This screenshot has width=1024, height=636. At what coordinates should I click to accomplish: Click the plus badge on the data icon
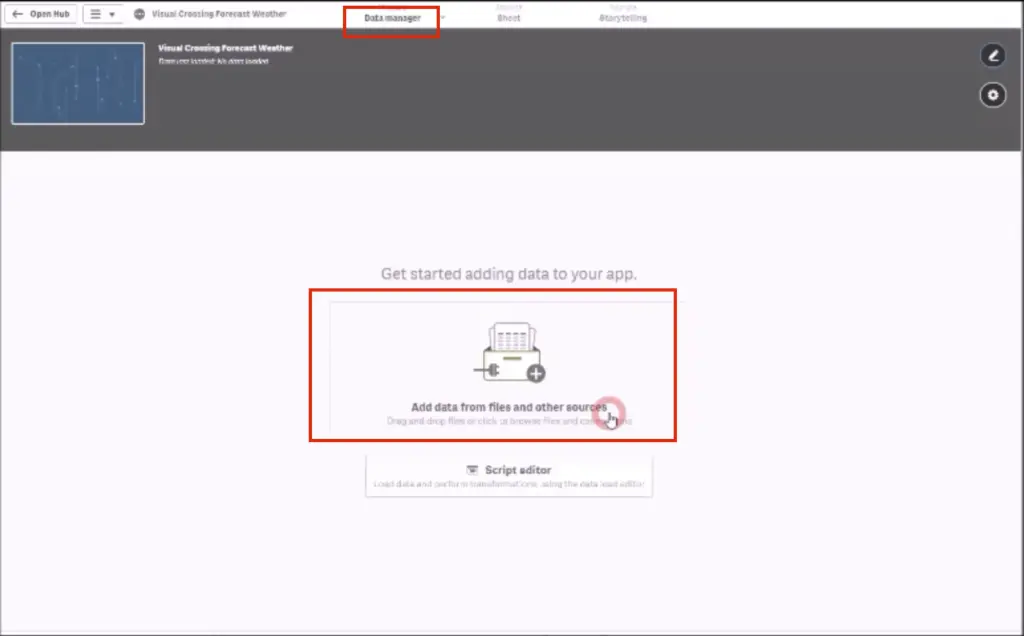(x=536, y=373)
